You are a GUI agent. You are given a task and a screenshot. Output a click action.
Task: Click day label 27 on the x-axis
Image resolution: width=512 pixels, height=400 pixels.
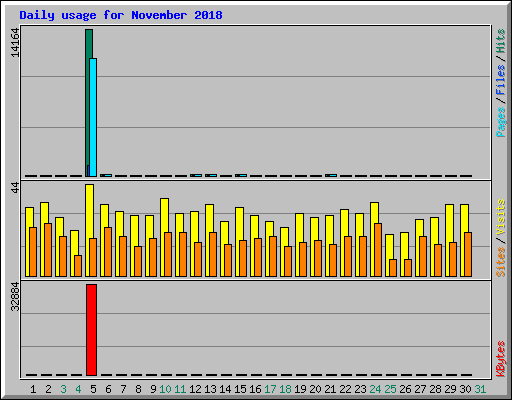click(x=420, y=389)
